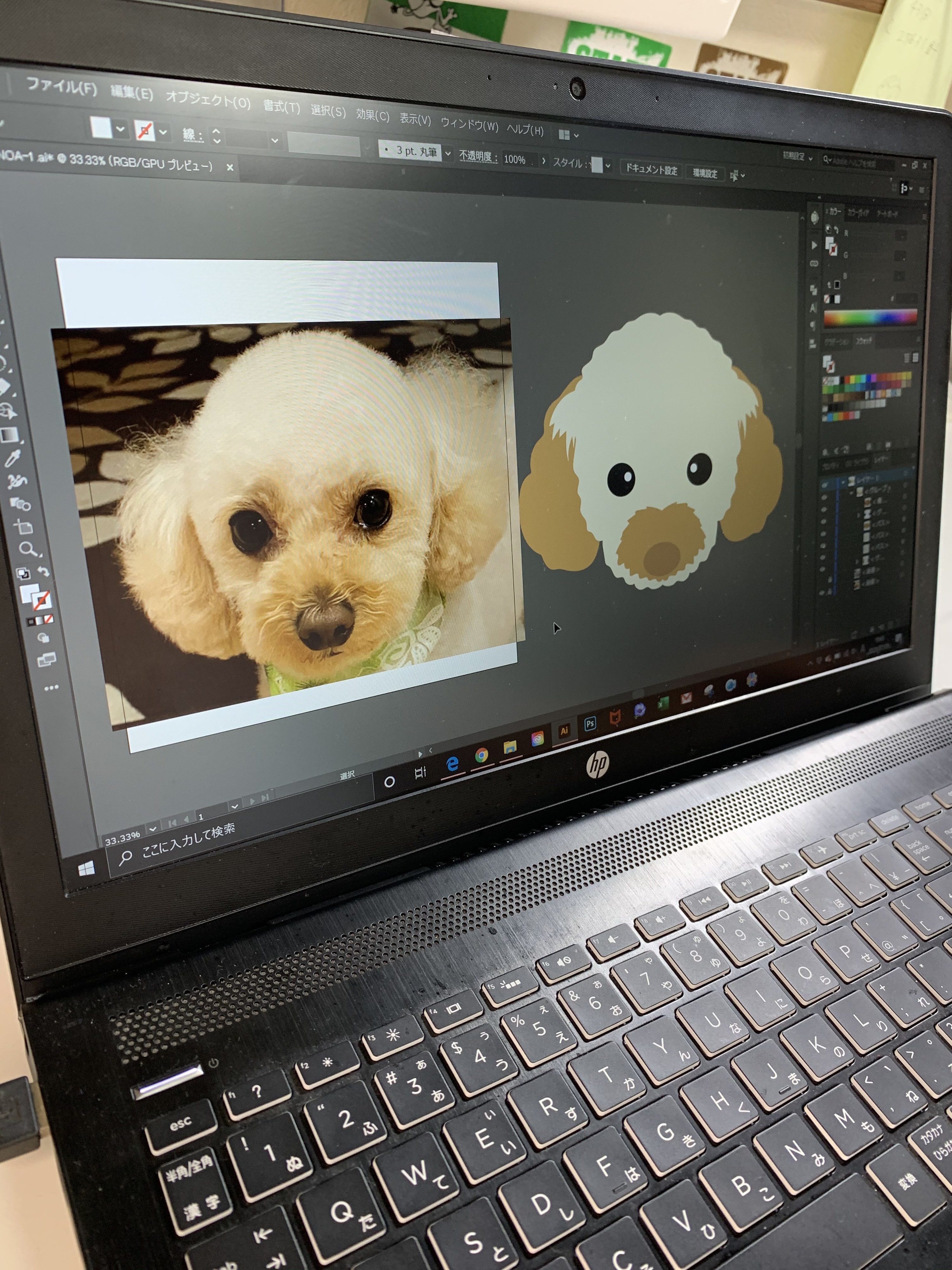The width and height of the screenshot is (952, 1270).
Task: Select the Symbol Sprayer tool
Action: (x=17, y=482)
